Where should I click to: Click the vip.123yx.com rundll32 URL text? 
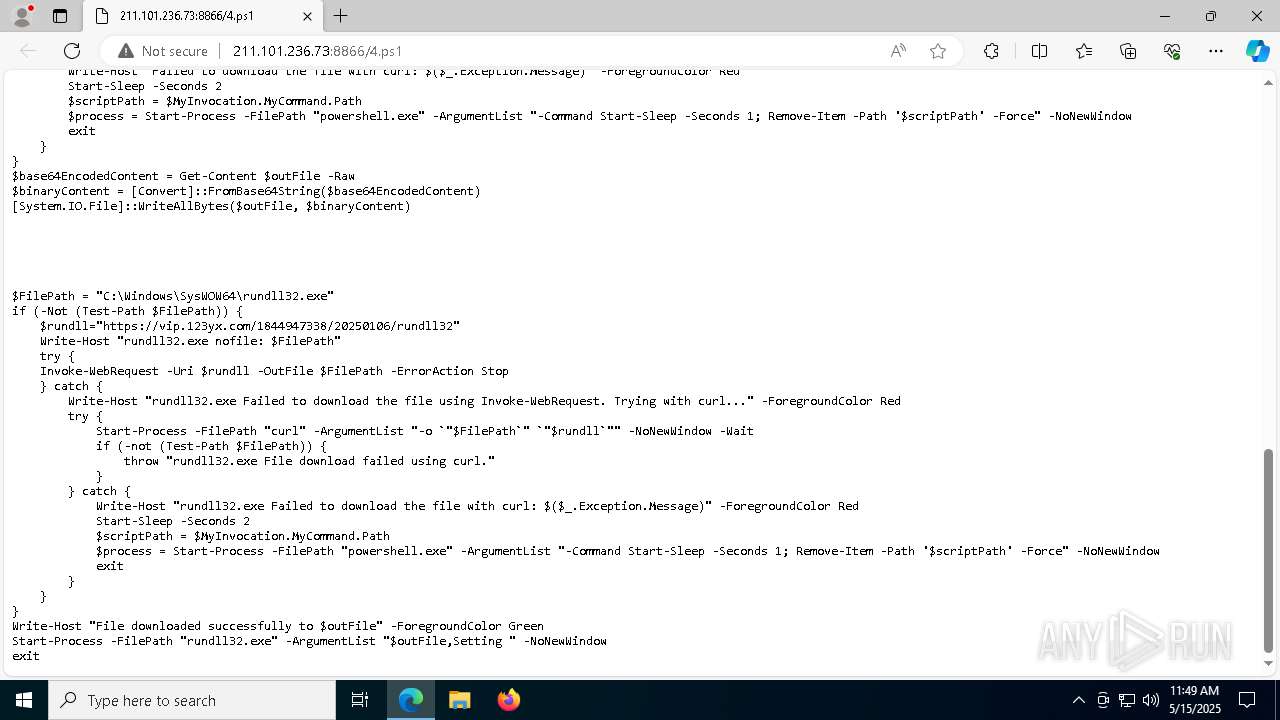pyautogui.click(x=281, y=326)
